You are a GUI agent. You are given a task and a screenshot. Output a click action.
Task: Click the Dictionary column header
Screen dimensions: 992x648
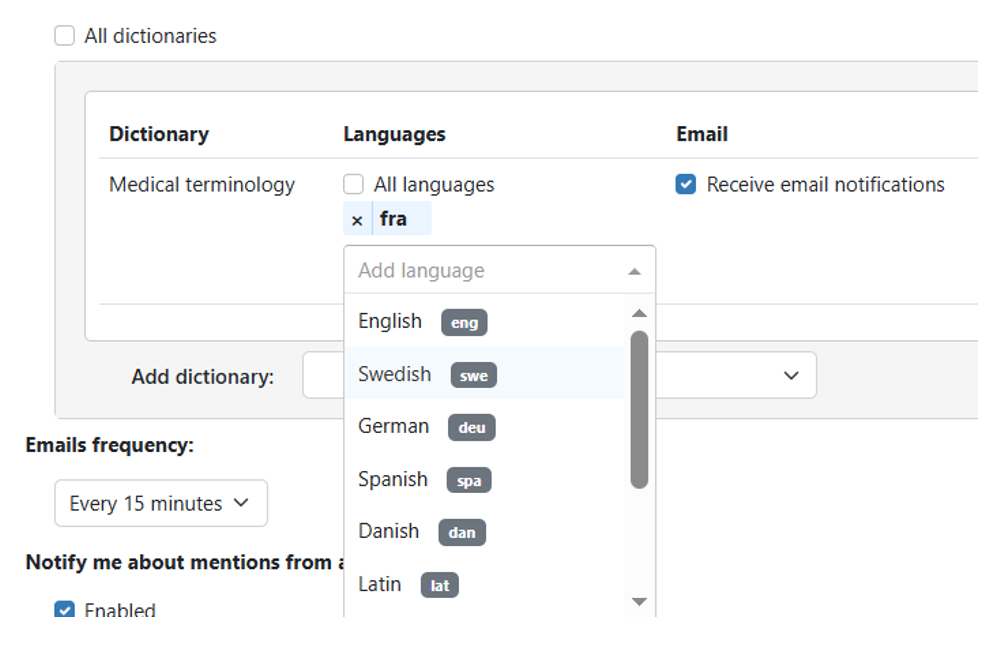159,134
